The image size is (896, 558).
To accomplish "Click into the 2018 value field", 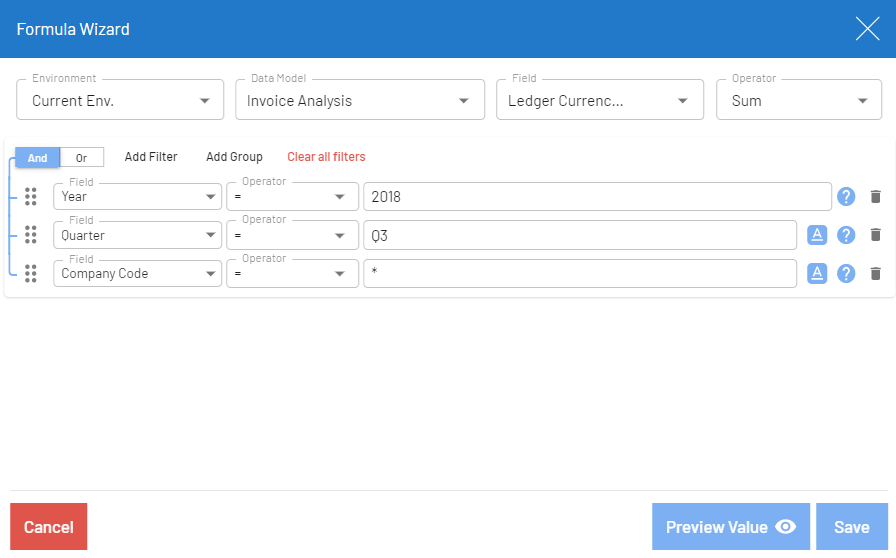I will coord(597,197).
